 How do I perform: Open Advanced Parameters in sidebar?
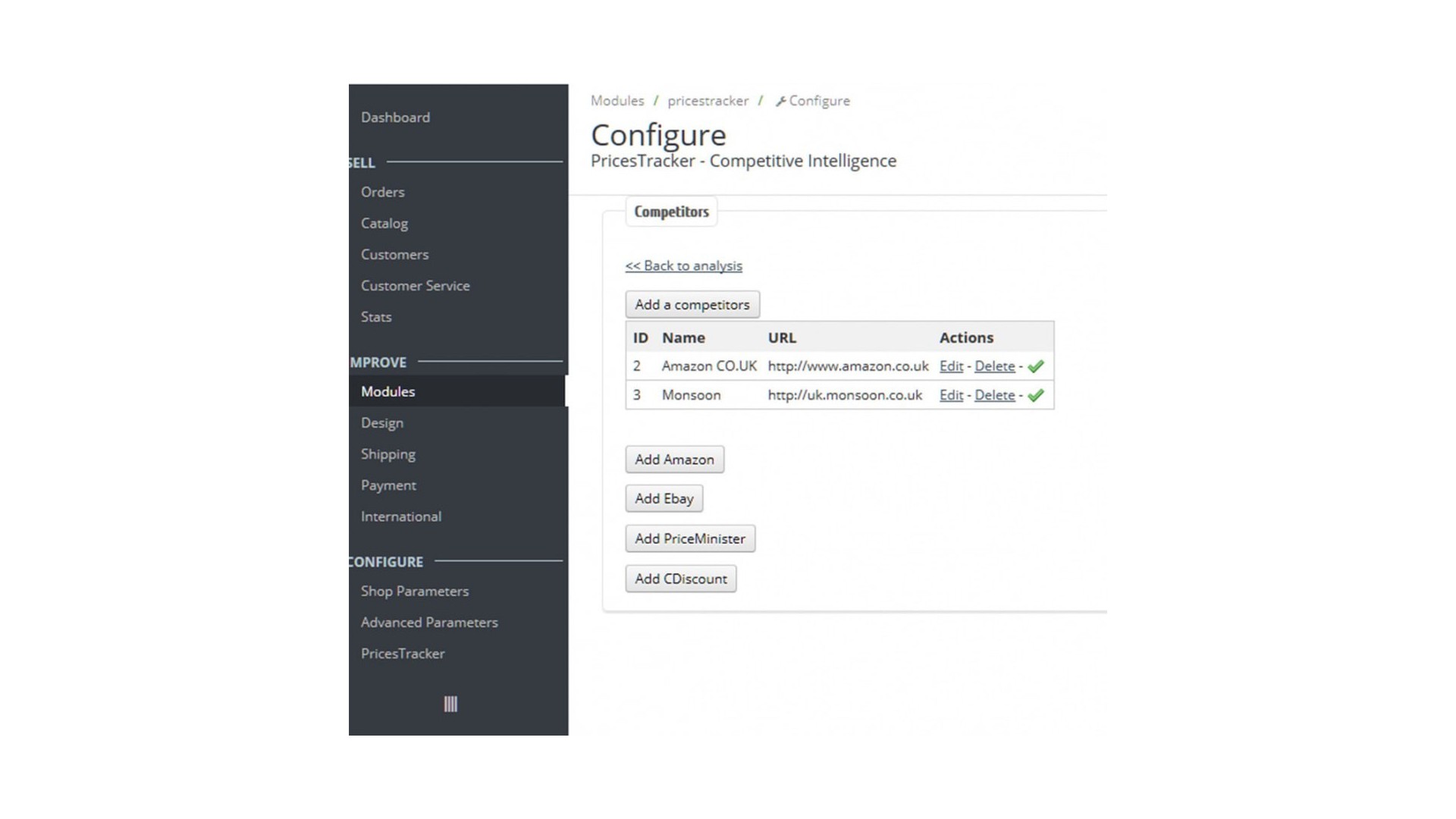[429, 622]
